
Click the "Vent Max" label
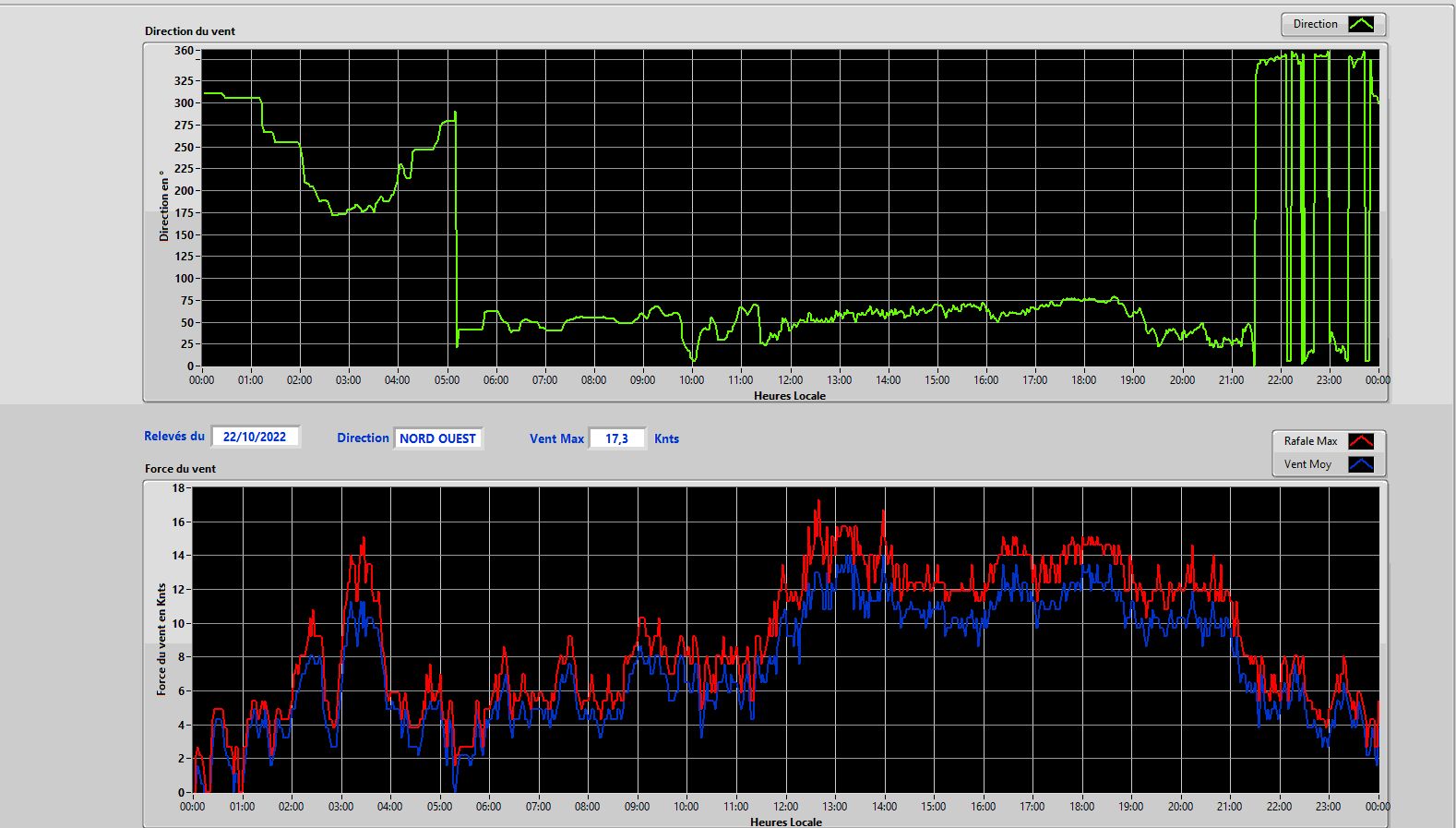pos(556,438)
